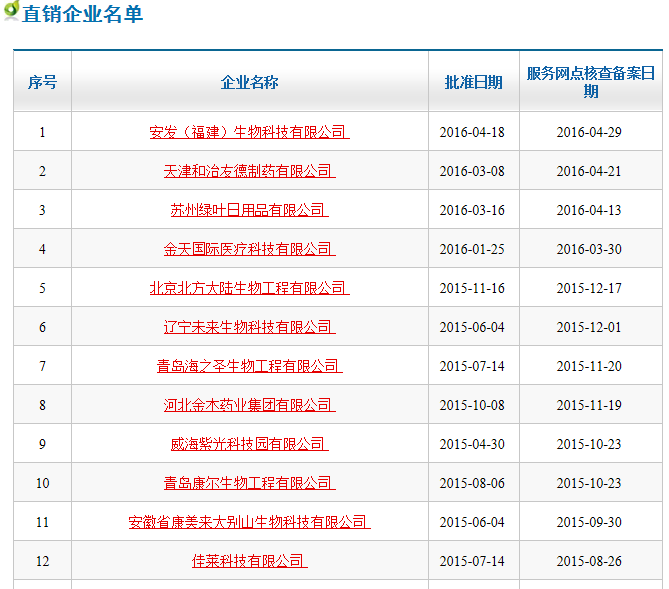The width and height of the screenshot is (669, 589).
Task: Select filing date 2015-08-26 cell
Action: click(x=589, y=561)
